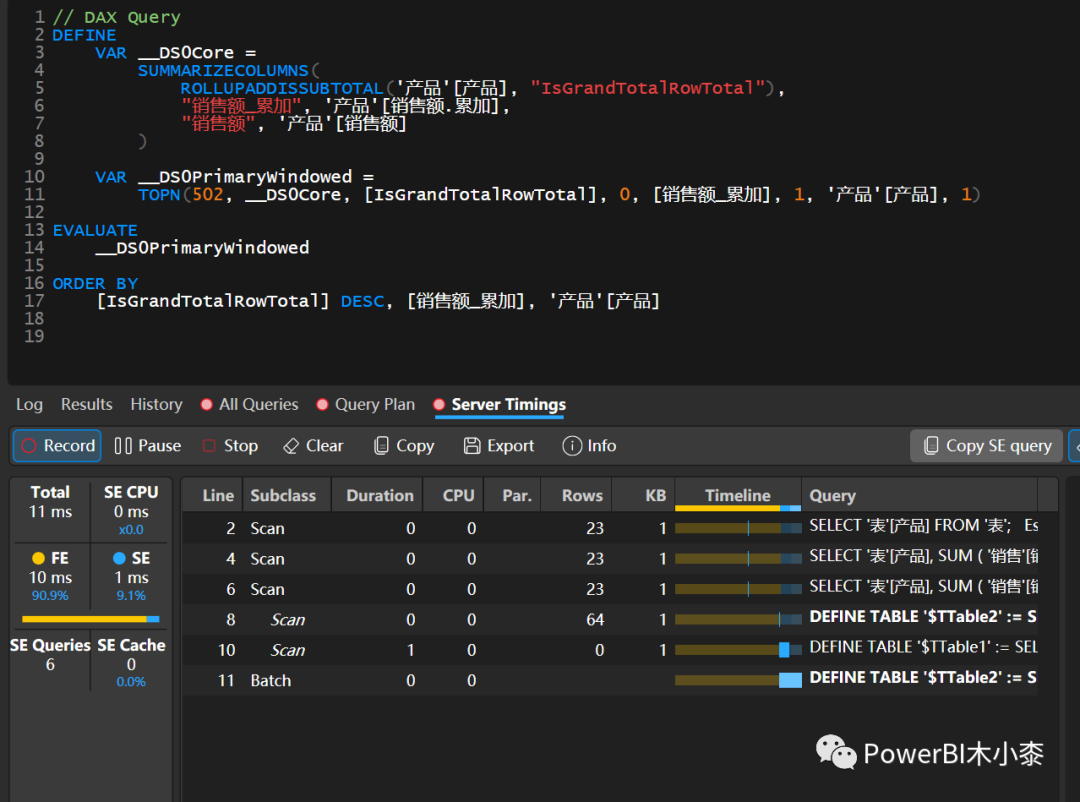This screenshot has height=802, width=1080.
Task: Select the line 8 Scan row with 64 rows
Action: (610, 619)
